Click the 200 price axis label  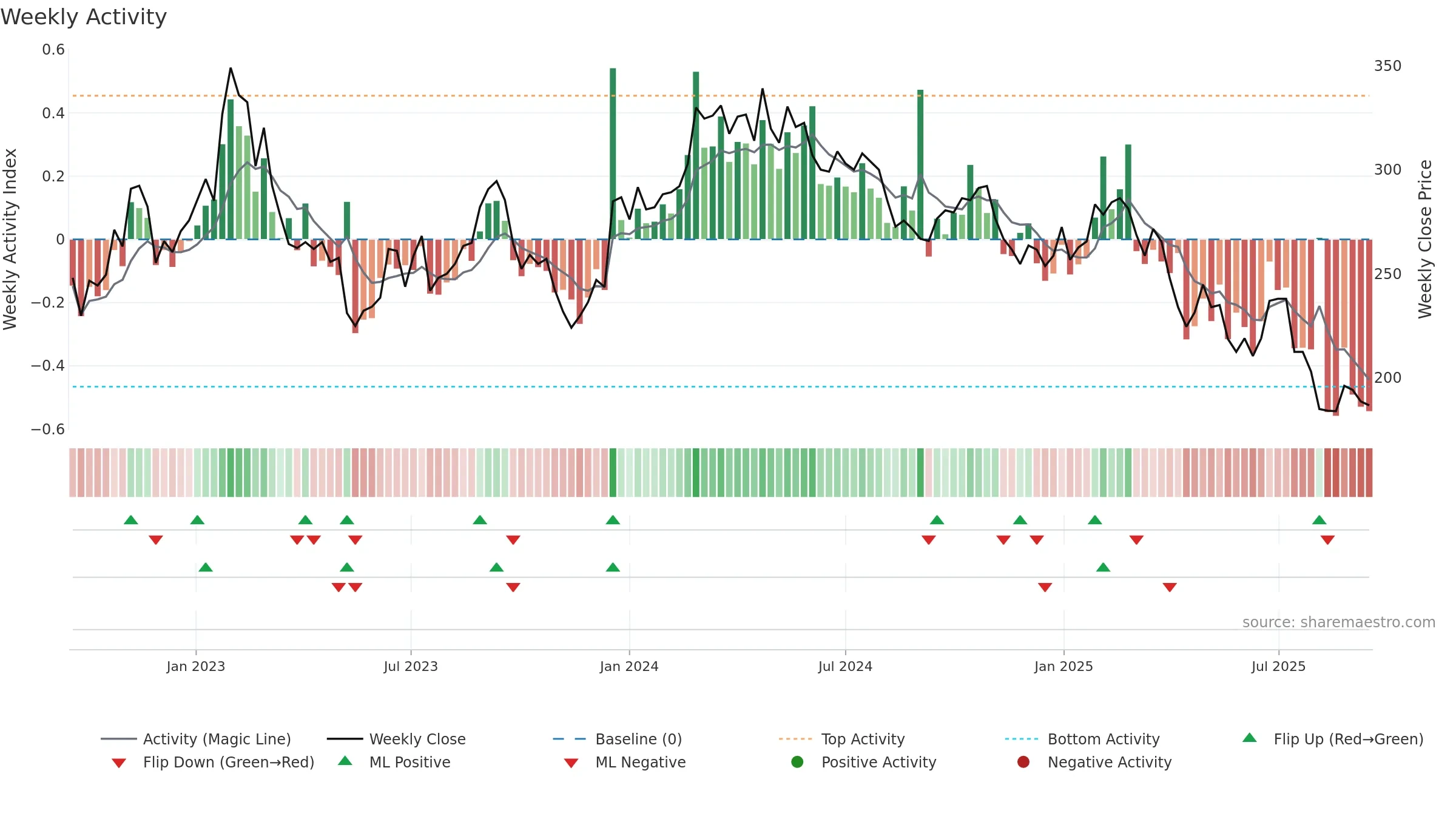(x=1387, y=377)
